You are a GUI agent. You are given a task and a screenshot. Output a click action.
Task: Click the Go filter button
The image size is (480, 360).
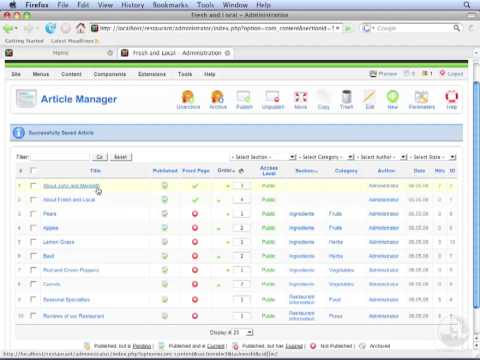pos(99,157)
